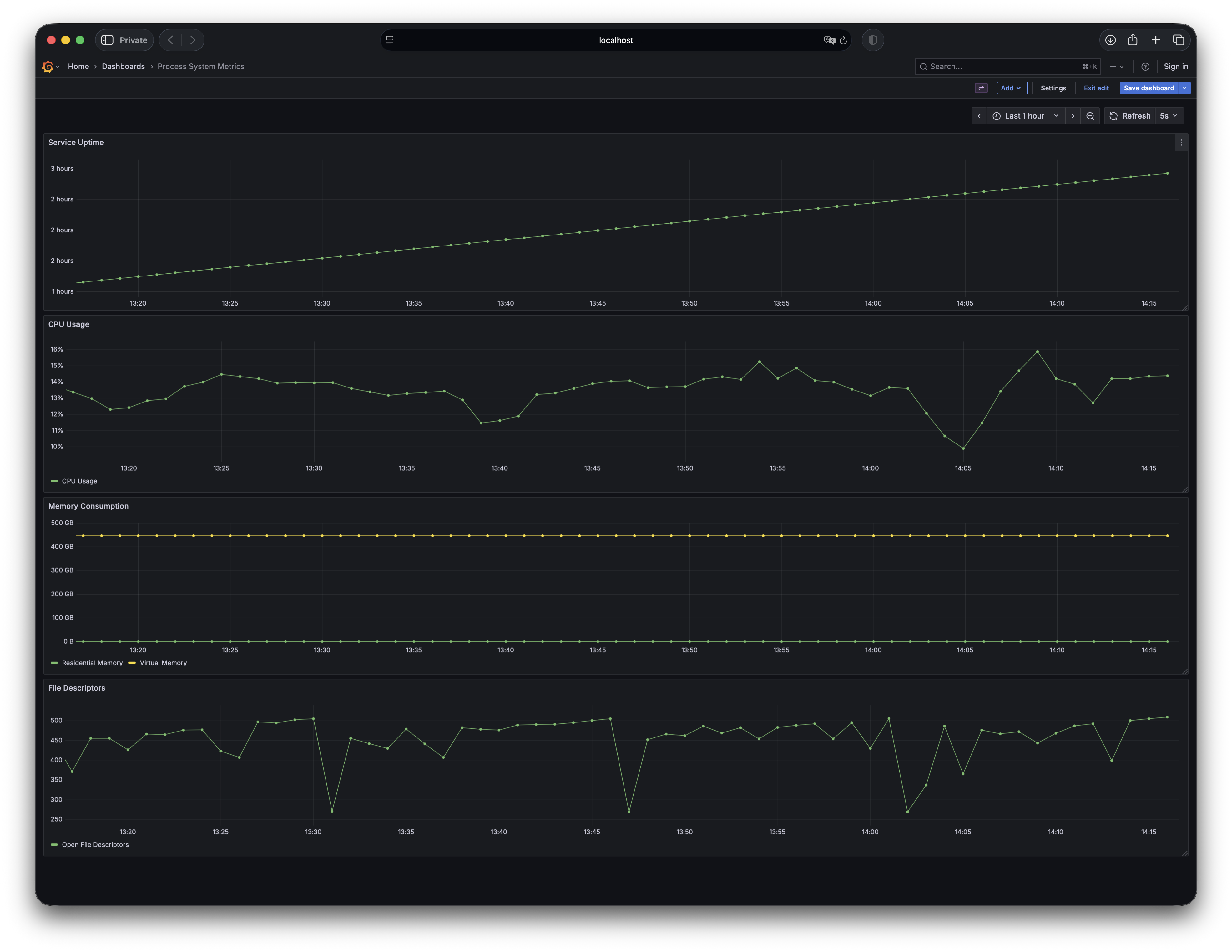Open the Help question mark icon
Screen dimensions: 1232x952
[x=1146, y=67]
